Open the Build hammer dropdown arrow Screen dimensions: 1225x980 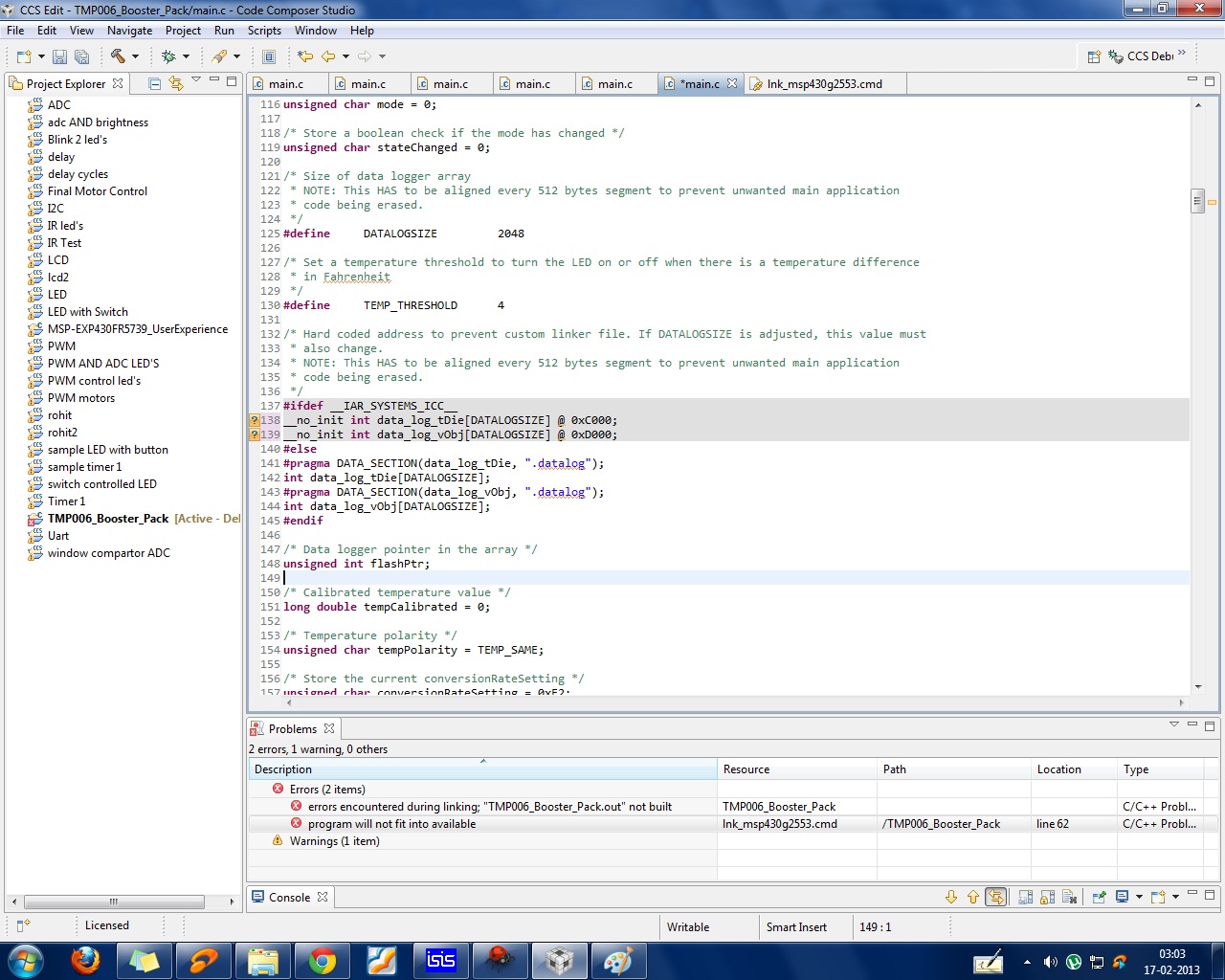click(x=135, y=56)
